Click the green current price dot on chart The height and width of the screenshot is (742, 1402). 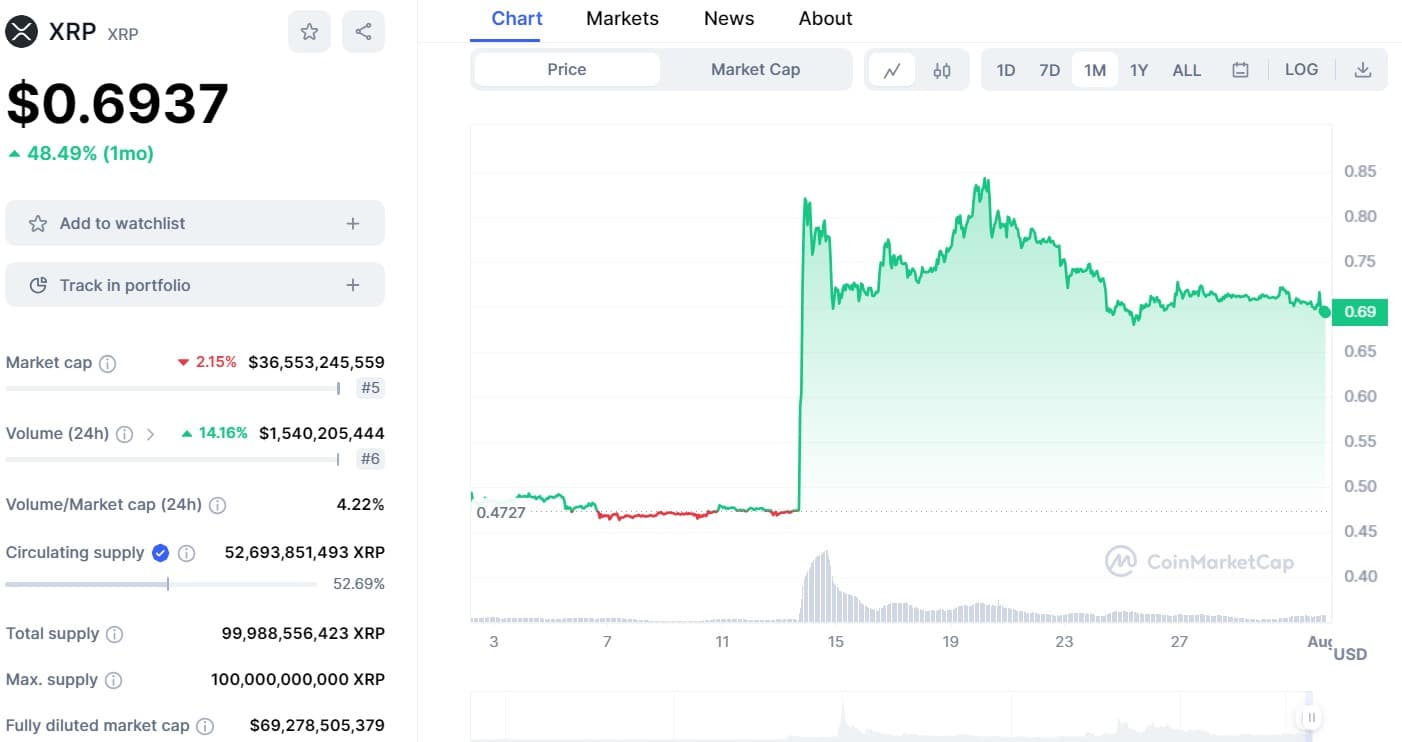point(1325,312)
